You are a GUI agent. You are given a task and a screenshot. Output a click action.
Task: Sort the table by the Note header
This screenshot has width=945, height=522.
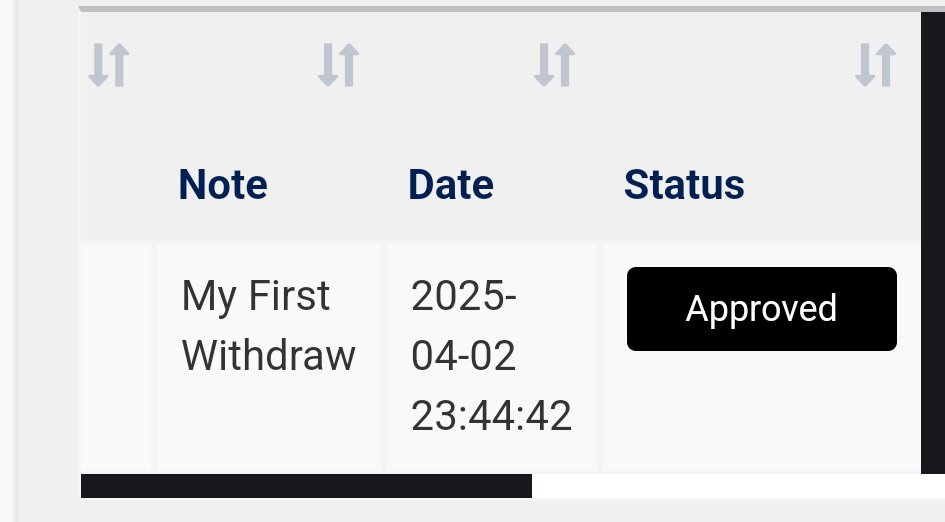point(223,185)
